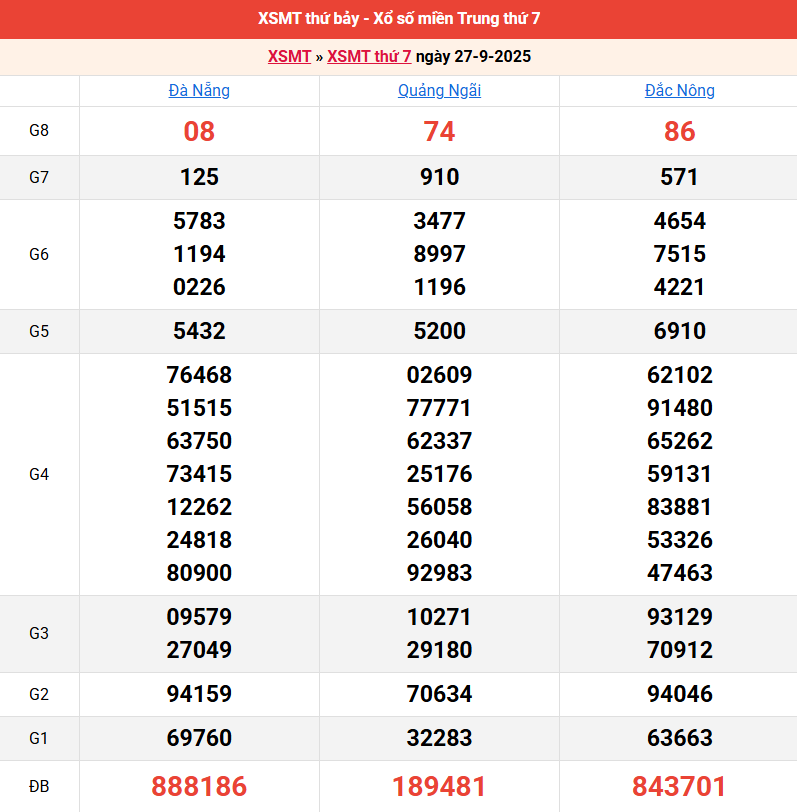Click the ĐB row label

point(39,787)
